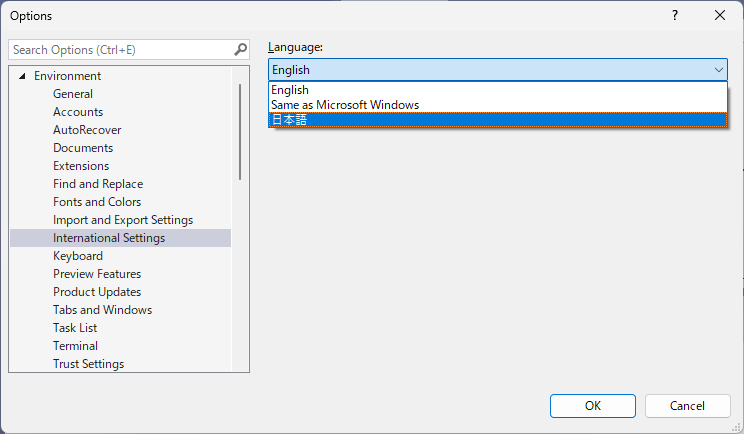Select Terminal in options tree
Viewport: 744px width, 434px height.
(75, 346)
